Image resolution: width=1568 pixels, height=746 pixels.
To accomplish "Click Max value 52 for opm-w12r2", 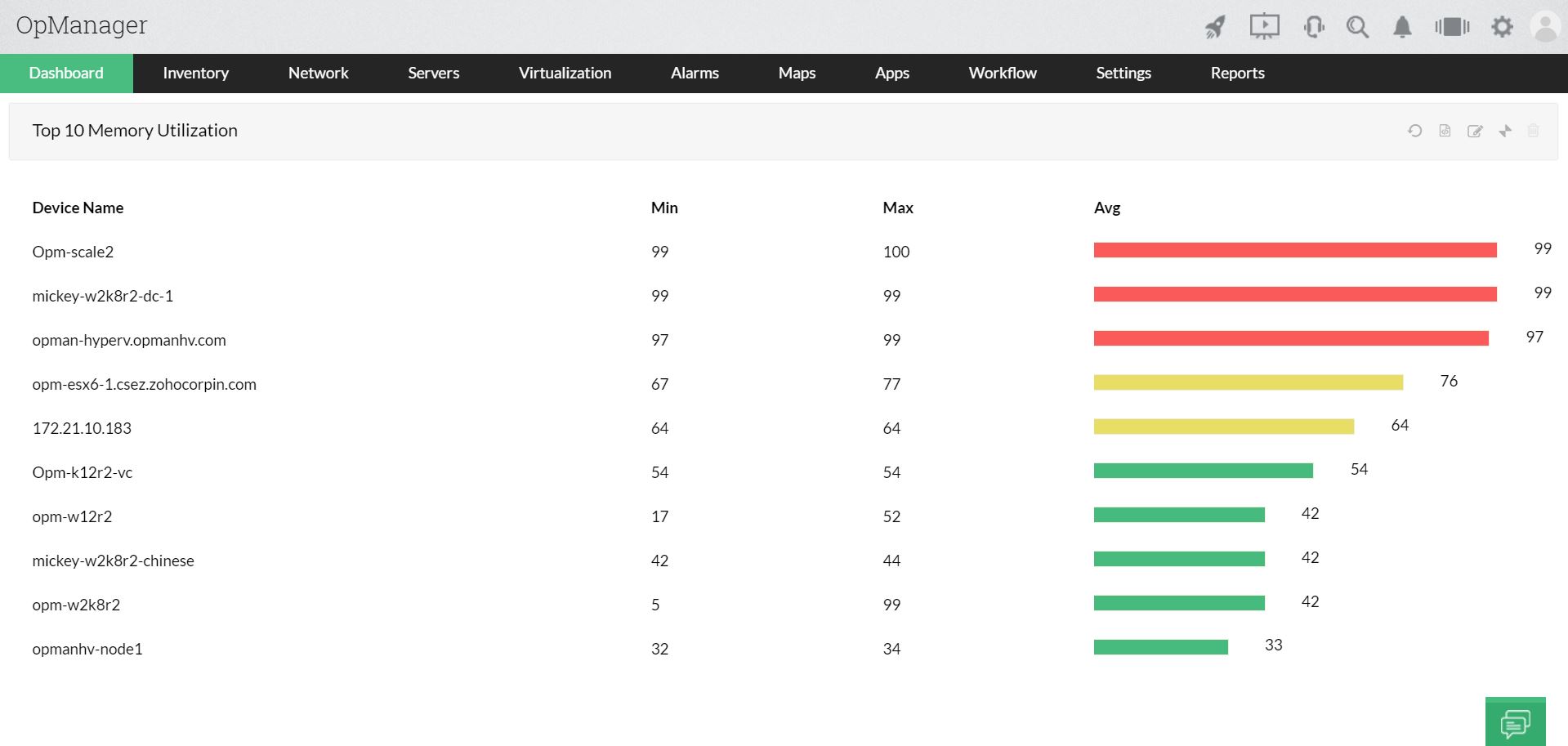I will (891, 516).
